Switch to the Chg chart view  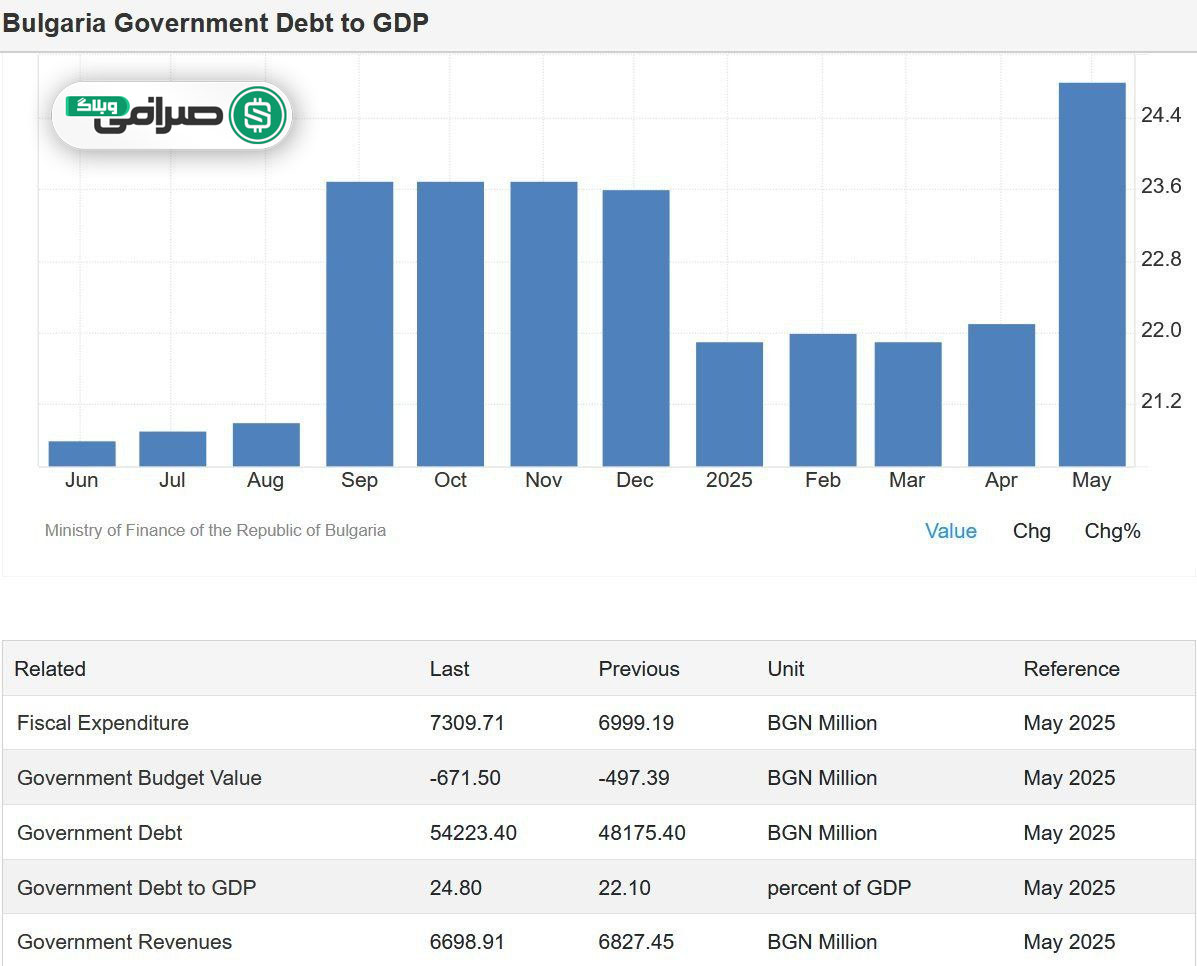coord(1031,531)
